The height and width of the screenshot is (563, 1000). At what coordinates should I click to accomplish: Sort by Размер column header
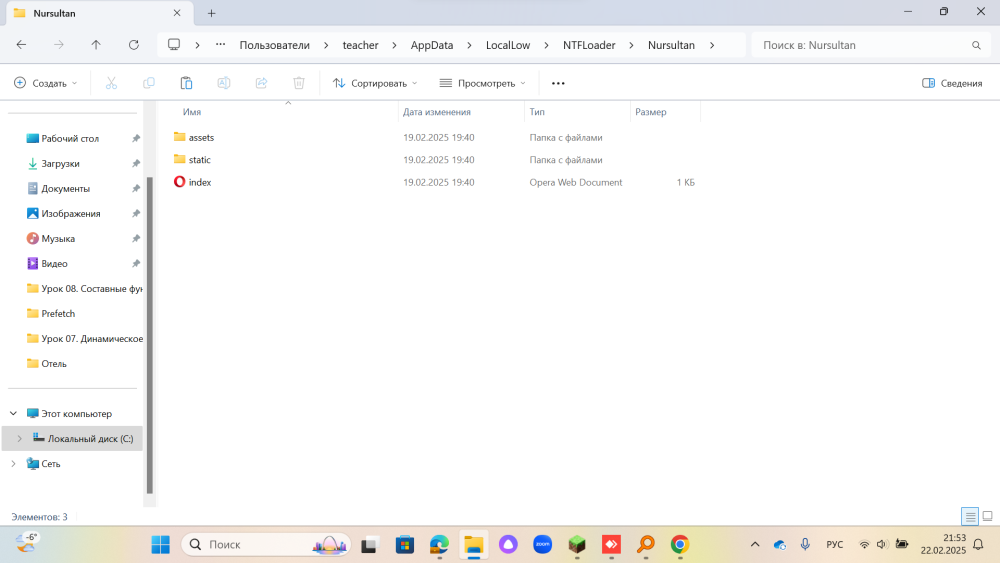[x=651, y=112]
